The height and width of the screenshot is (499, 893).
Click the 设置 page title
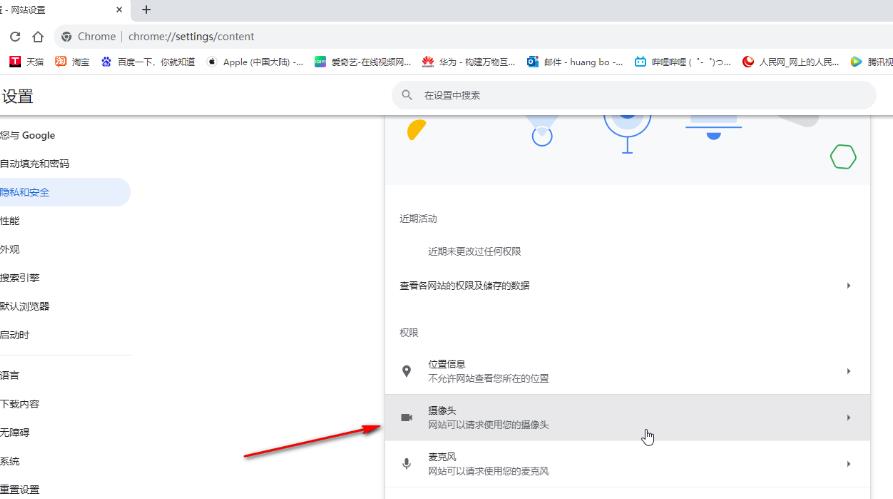[x=17, y=96]
